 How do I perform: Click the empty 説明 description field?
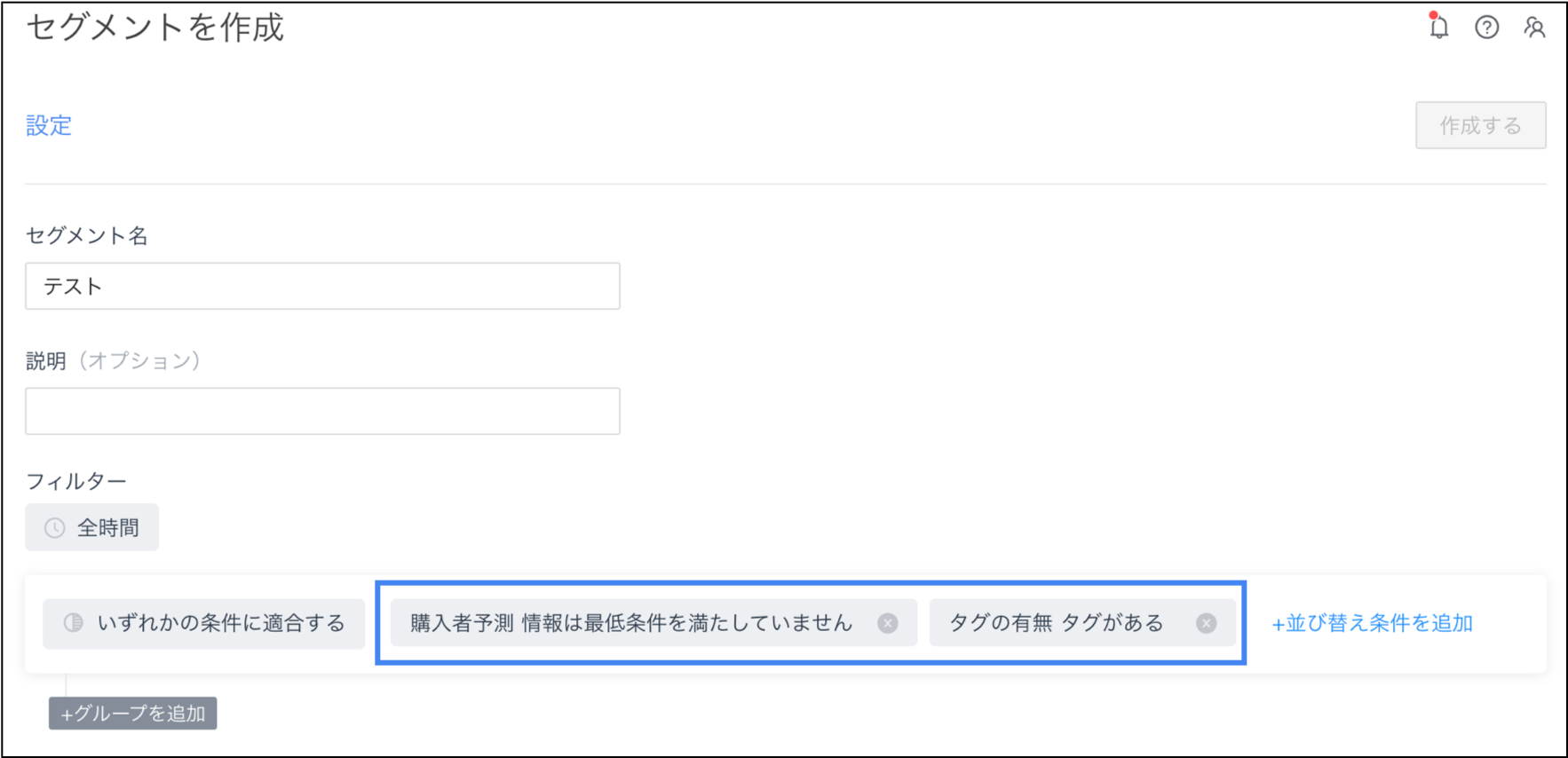[x=322, y=411]
